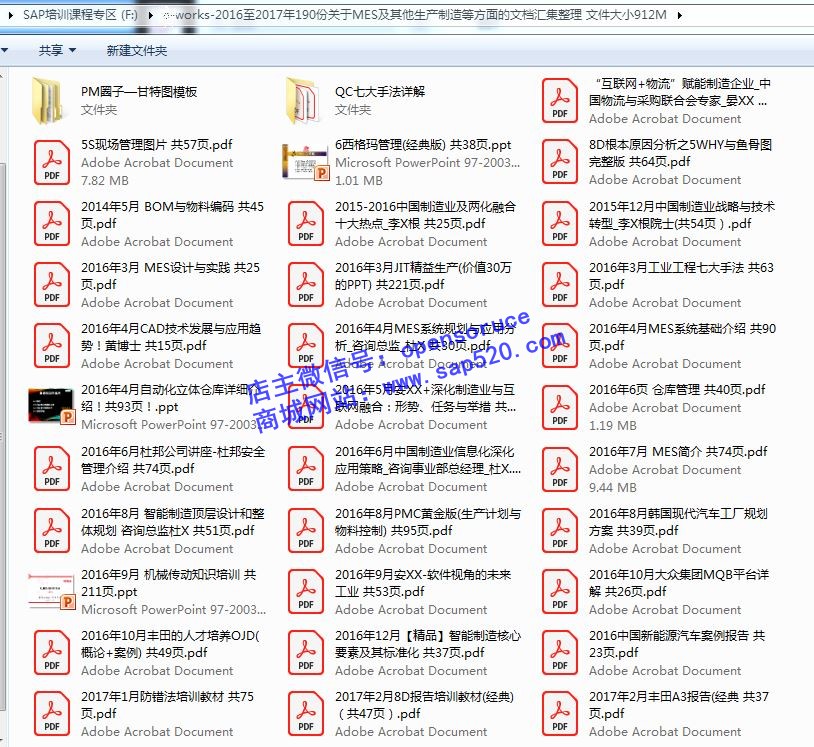Image resolution: width=814 pixels, height=747 pixels.
Task: Select file name 2017年1月防错法培训教材 共75页.pdf
Action: (167, 705)
